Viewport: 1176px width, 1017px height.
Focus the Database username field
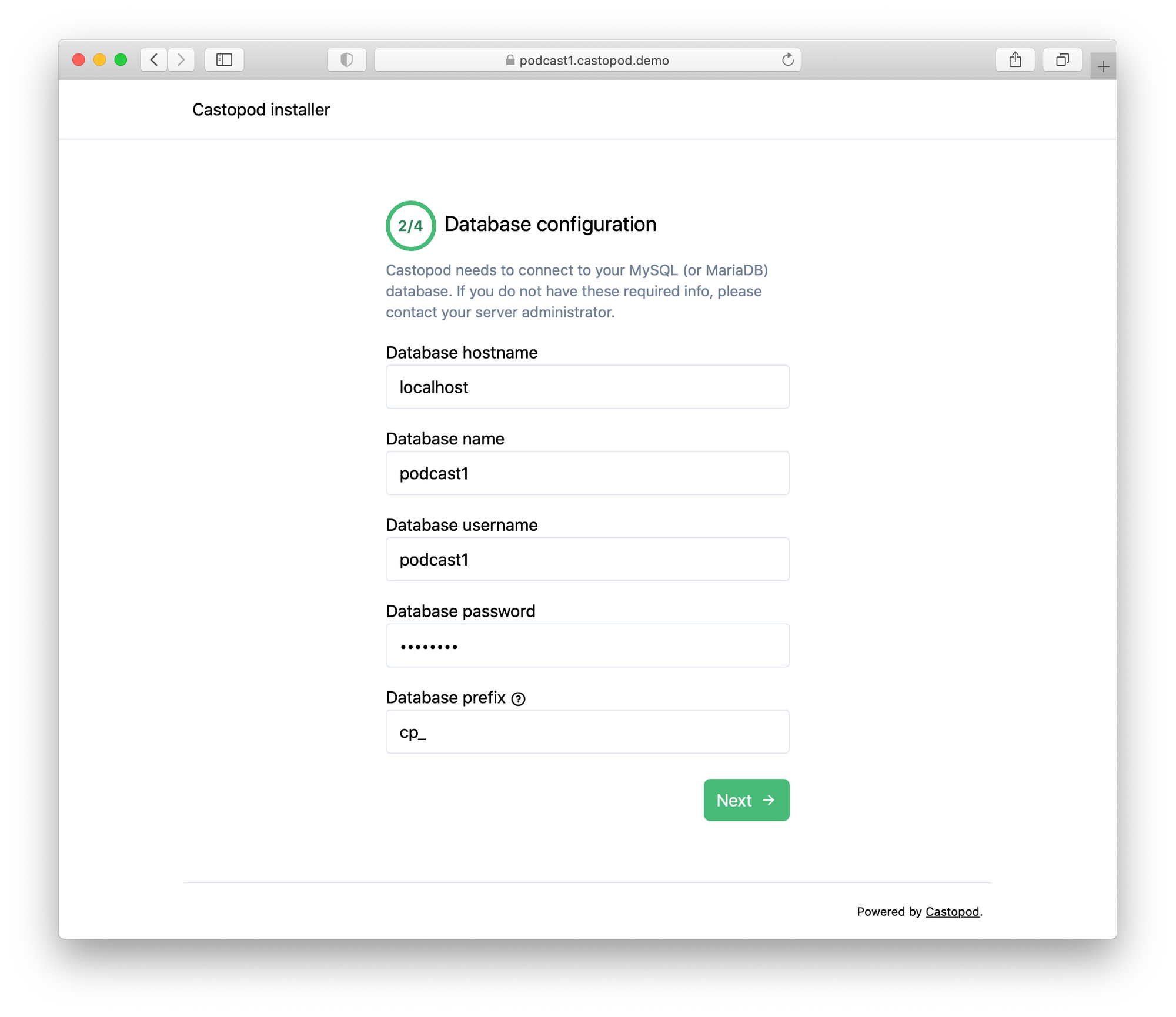587,560
